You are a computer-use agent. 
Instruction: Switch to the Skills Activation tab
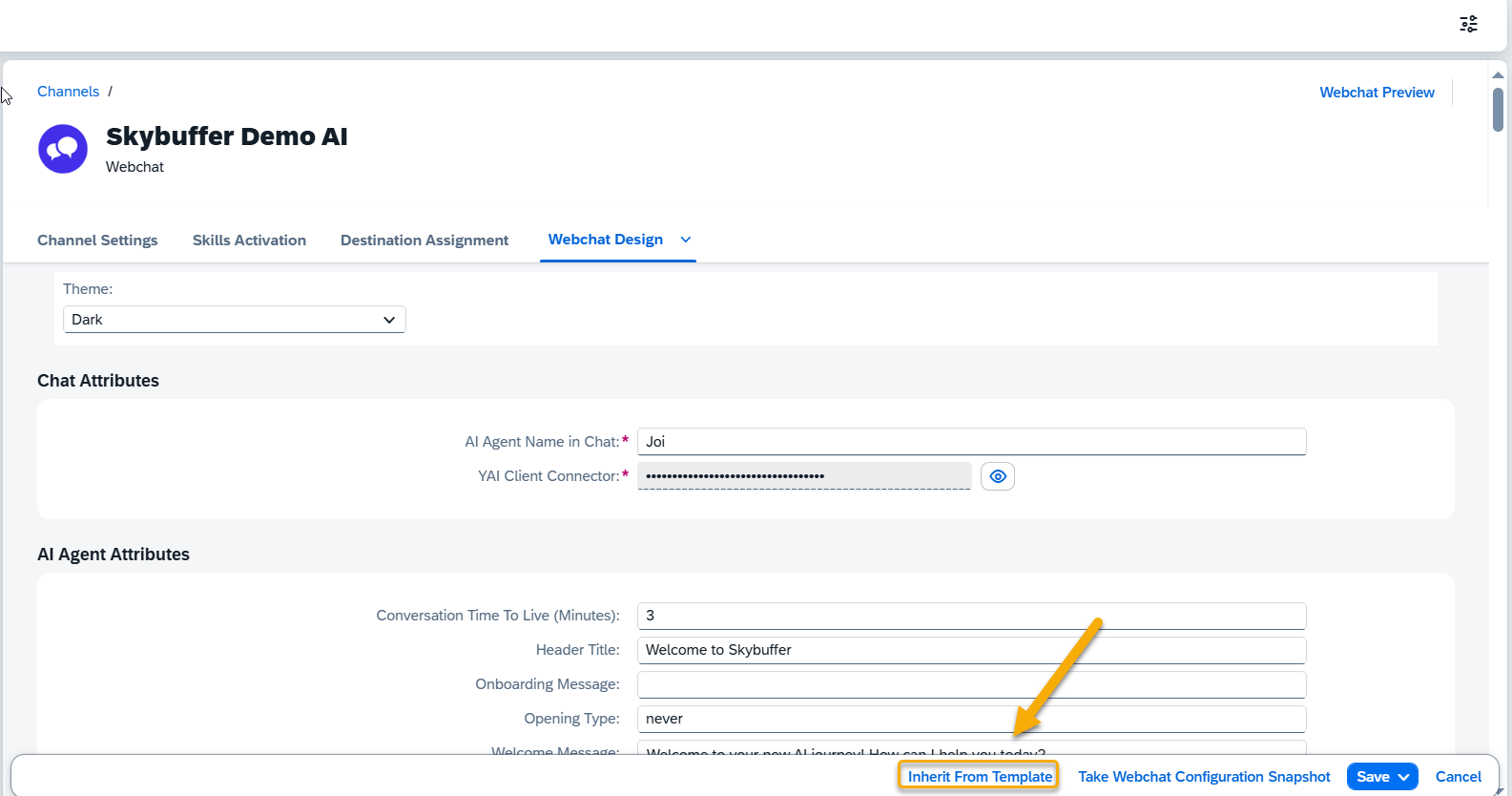pos(249,241)
